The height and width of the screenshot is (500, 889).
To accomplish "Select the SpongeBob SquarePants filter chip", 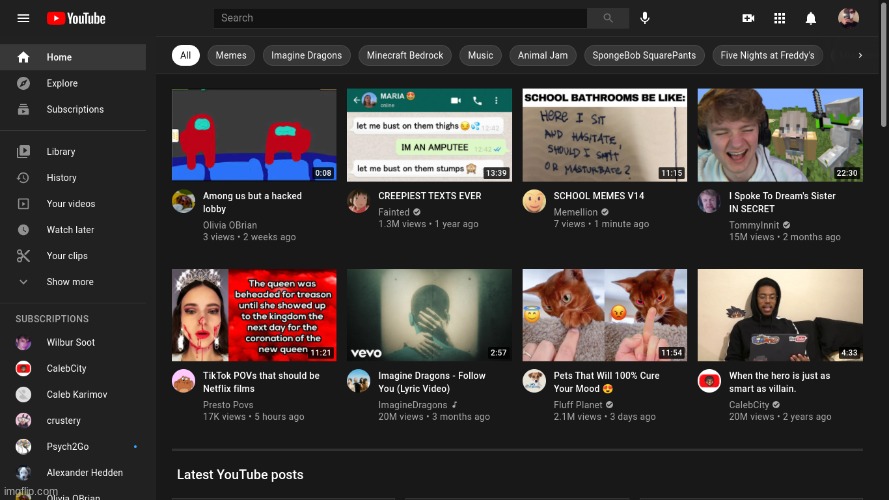I will (644, 55).
